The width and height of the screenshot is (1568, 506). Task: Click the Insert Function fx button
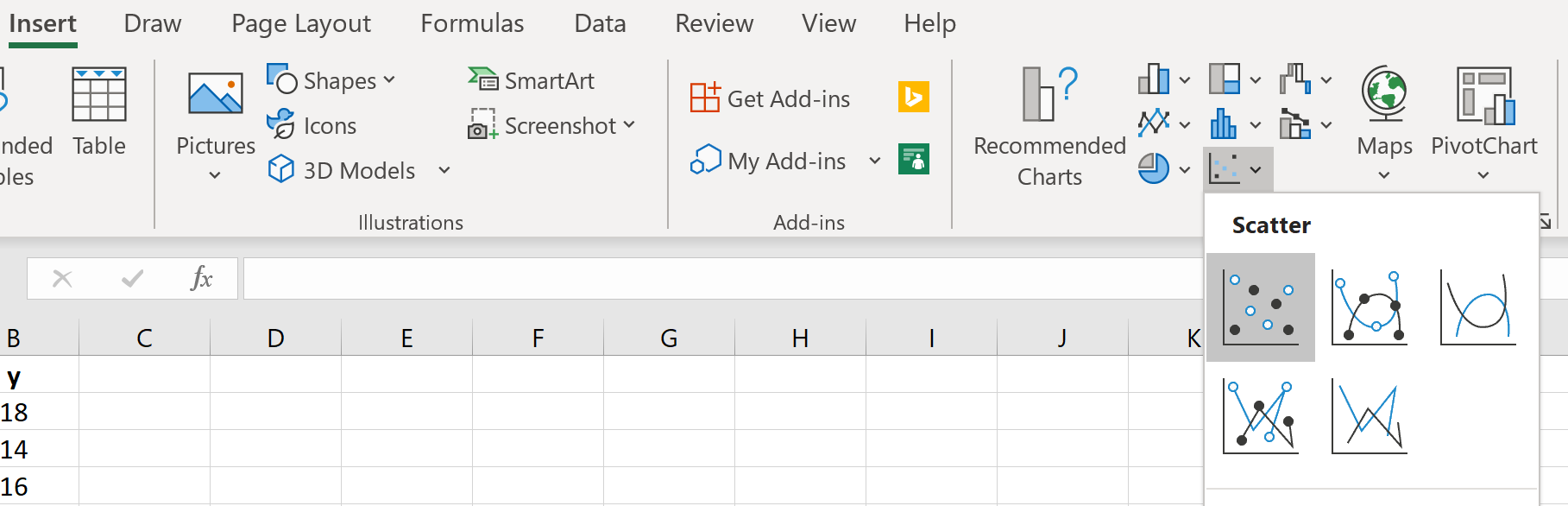pos(201,278)
